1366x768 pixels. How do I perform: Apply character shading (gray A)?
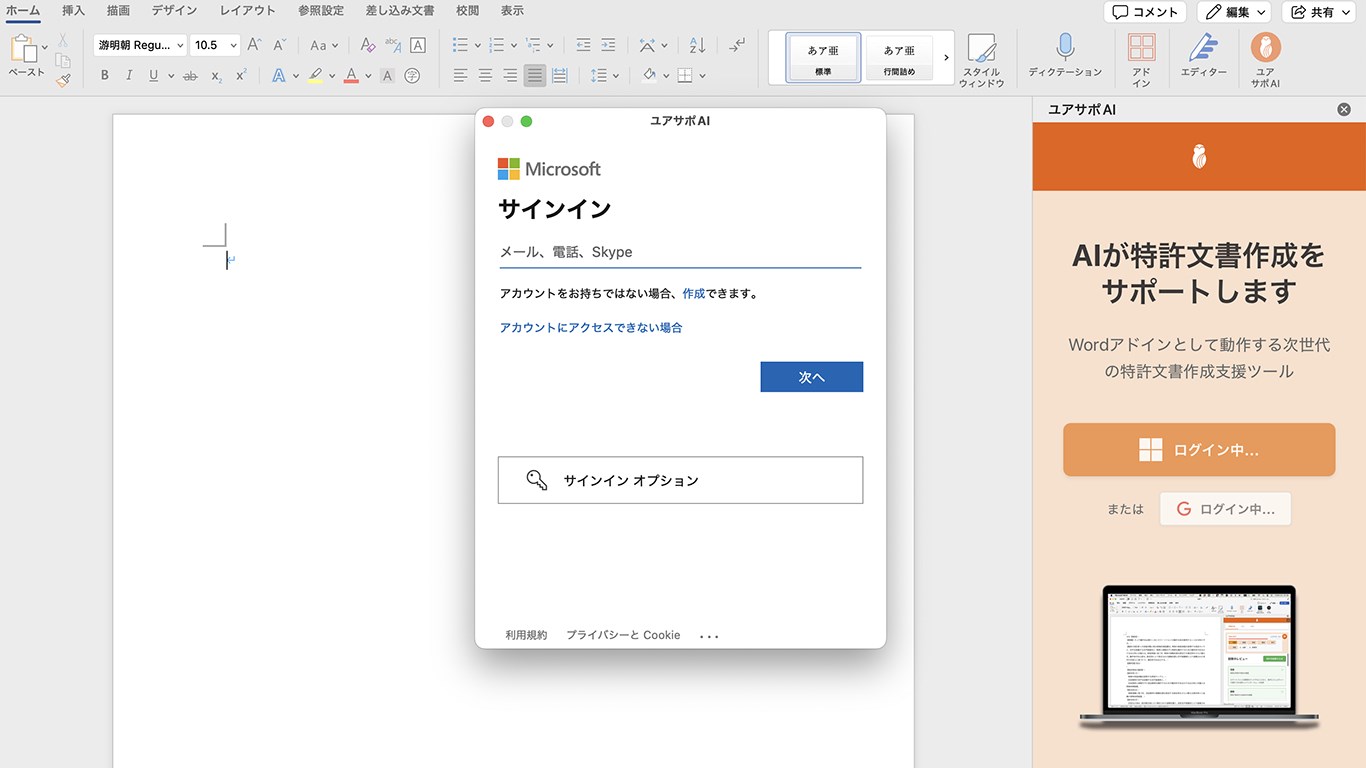click(387, 76)
